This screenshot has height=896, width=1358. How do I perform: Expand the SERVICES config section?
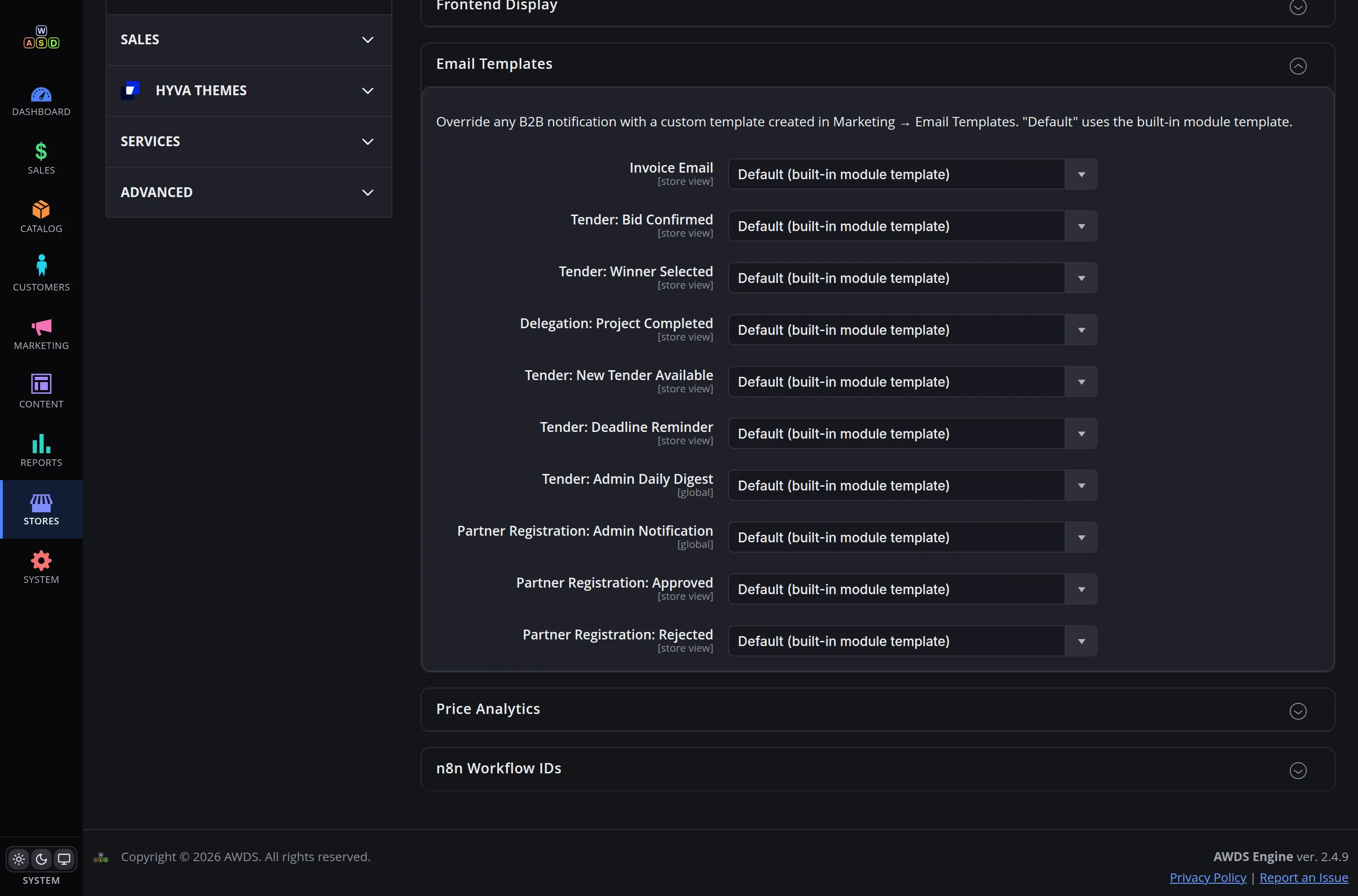[x=248, y=141]
